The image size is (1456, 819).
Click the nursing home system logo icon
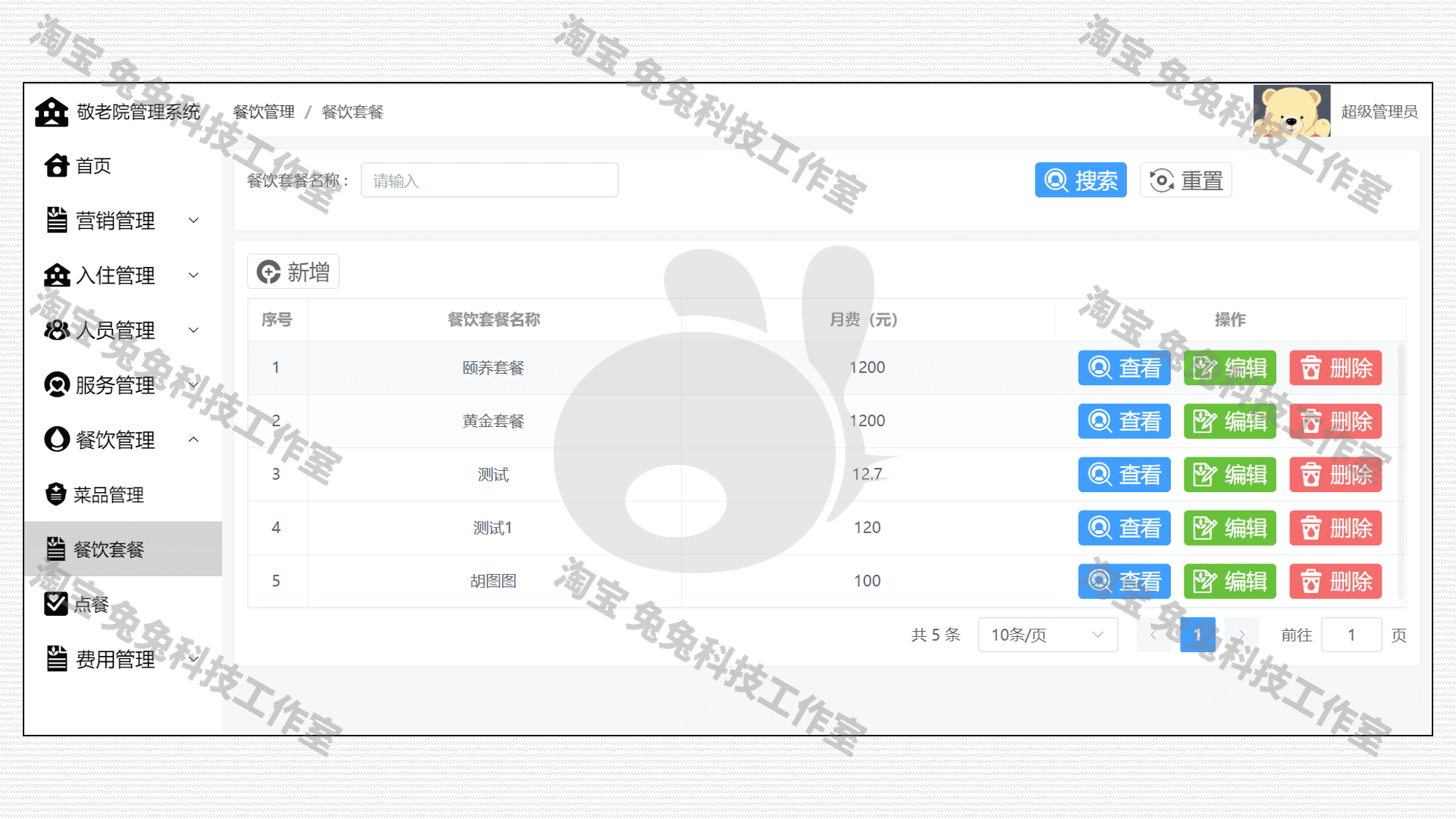(x=52, y=111)
